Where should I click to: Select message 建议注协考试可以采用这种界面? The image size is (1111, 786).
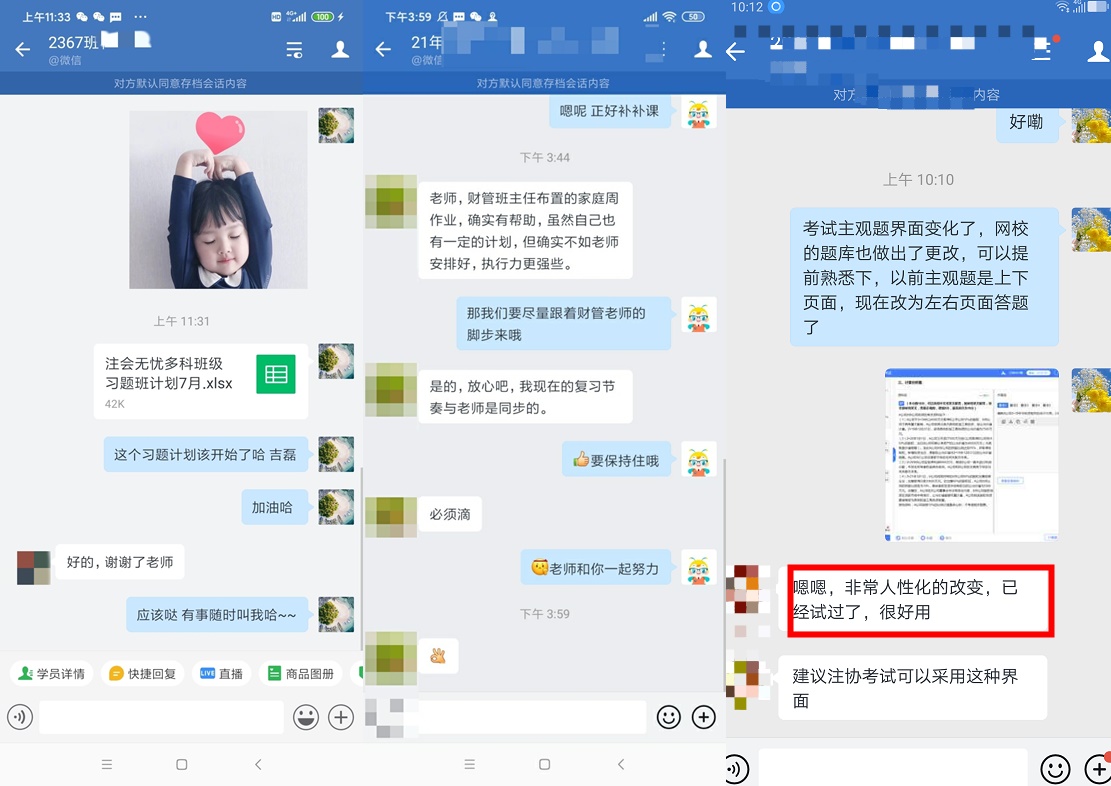(913, 687)
